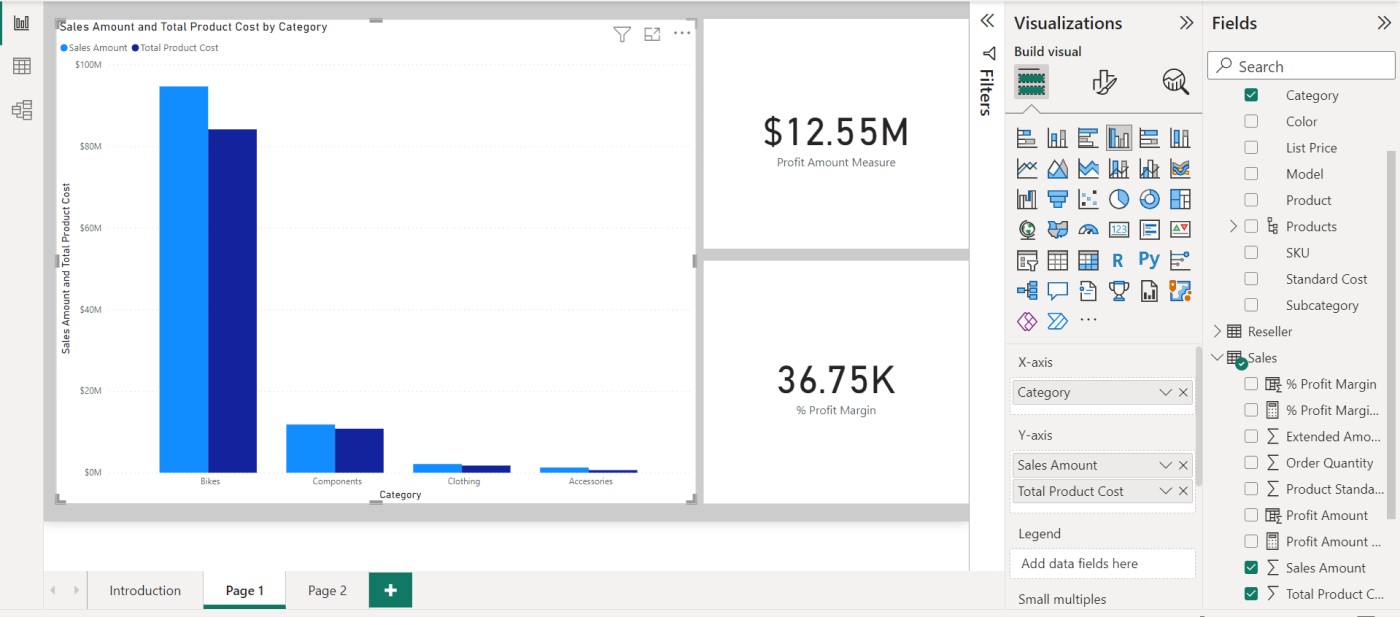The image size is (1400, 617).
Task: Switch to Table view in the left sidebar
Action: tap(22, 66)
